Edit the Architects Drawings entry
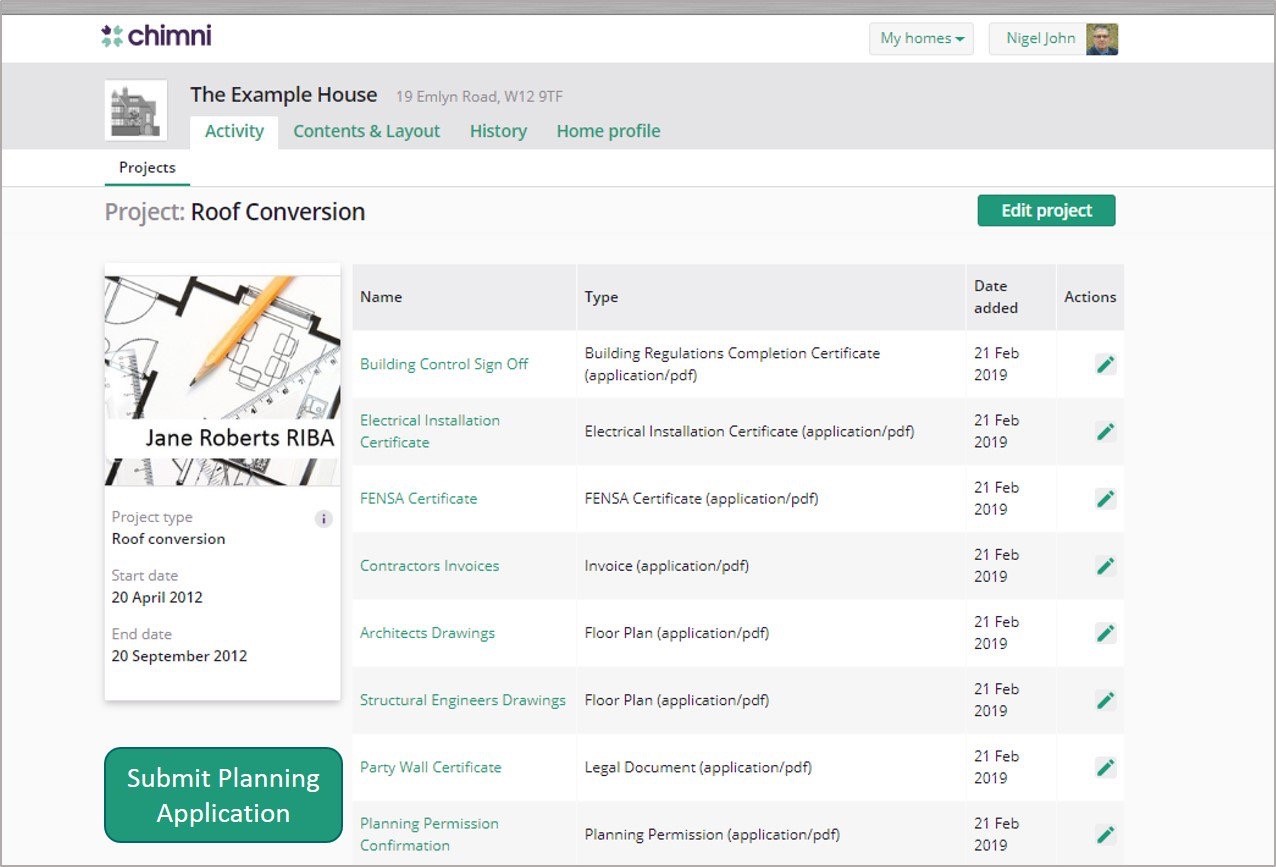Image resolution: width=1276 pixels, height=867 pixels. coord(1105,633)
